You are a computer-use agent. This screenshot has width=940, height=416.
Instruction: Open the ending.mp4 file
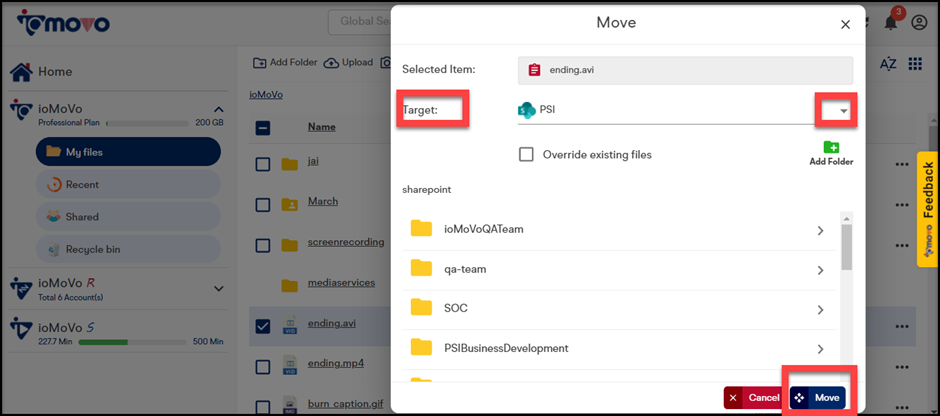(x=336, y=364)
